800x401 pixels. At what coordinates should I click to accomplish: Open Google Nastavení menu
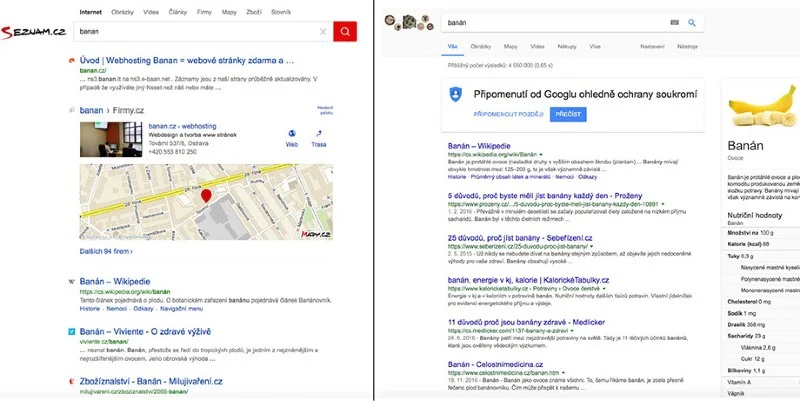(653, 46)
